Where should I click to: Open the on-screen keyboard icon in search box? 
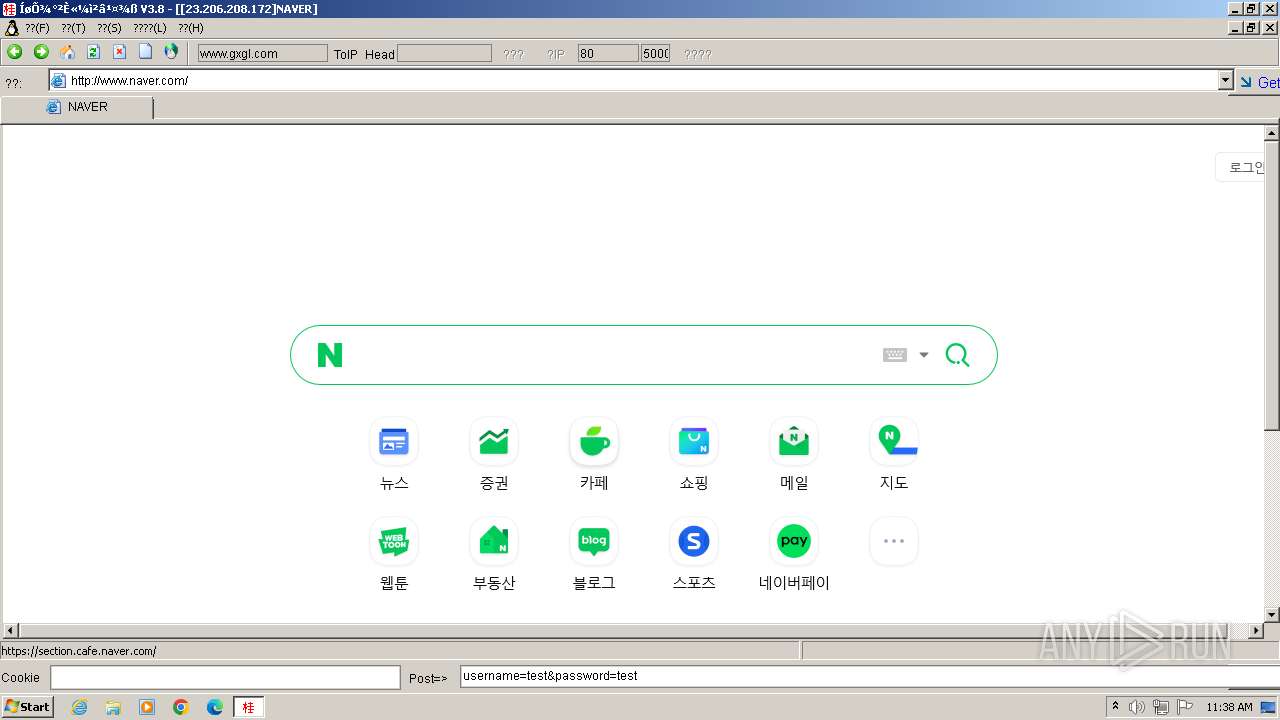pyautogui.click(x=895, y=355)
